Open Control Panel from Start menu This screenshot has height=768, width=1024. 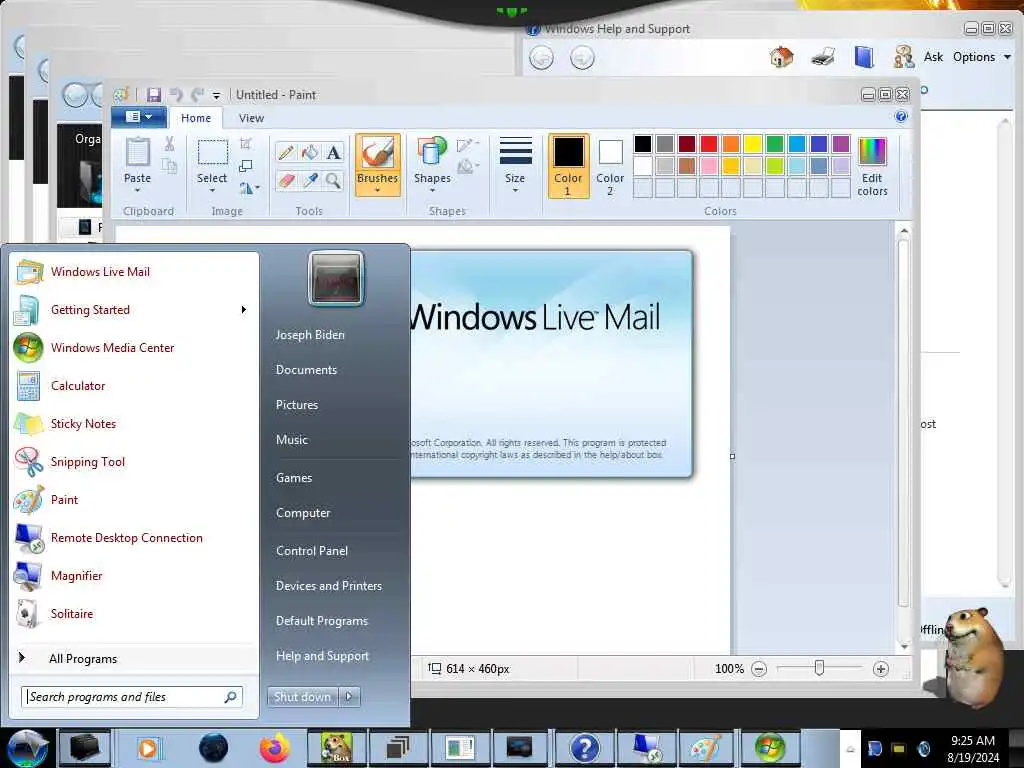312,551
